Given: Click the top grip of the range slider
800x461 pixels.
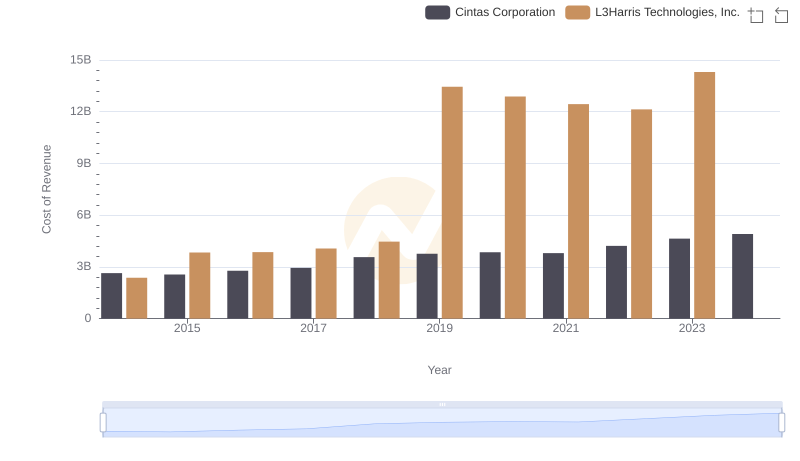Looking at the screenshot, I should [x=442, y=404].
